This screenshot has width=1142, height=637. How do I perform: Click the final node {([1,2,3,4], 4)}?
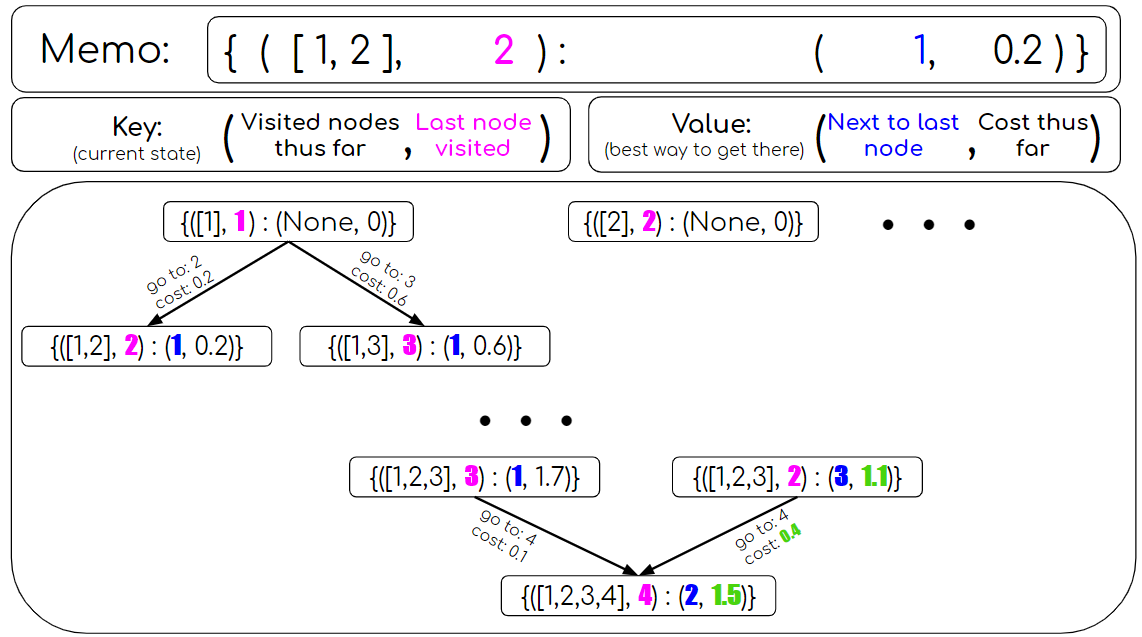coord(638,595)
